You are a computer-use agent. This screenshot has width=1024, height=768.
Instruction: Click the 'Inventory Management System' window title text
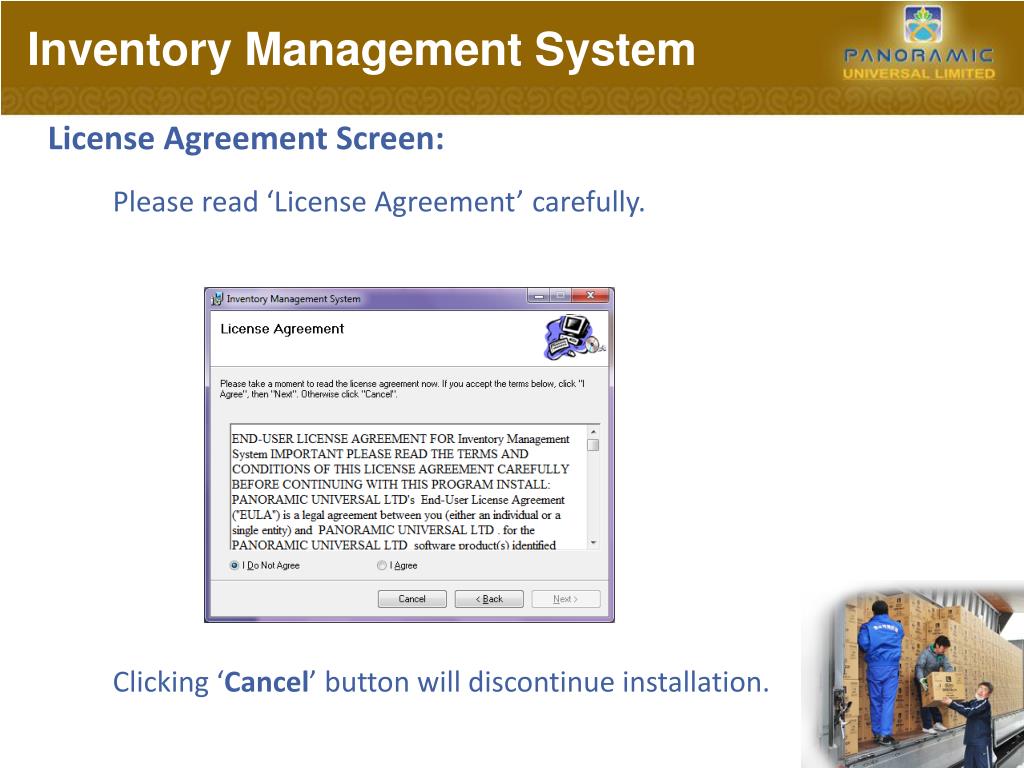(x=293, y=299)
